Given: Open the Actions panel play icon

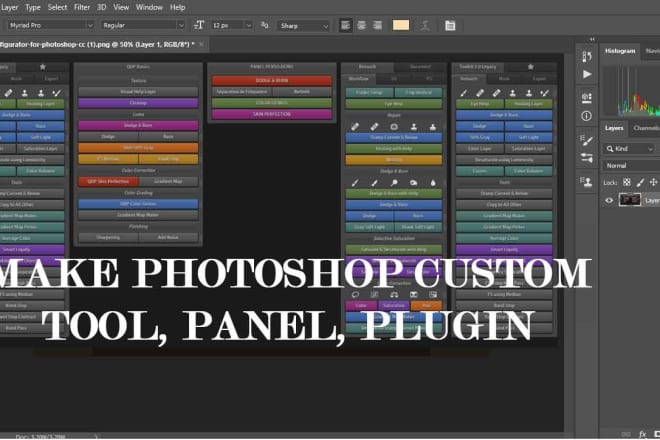Looking at the screenshot, I should click(587, 75).
